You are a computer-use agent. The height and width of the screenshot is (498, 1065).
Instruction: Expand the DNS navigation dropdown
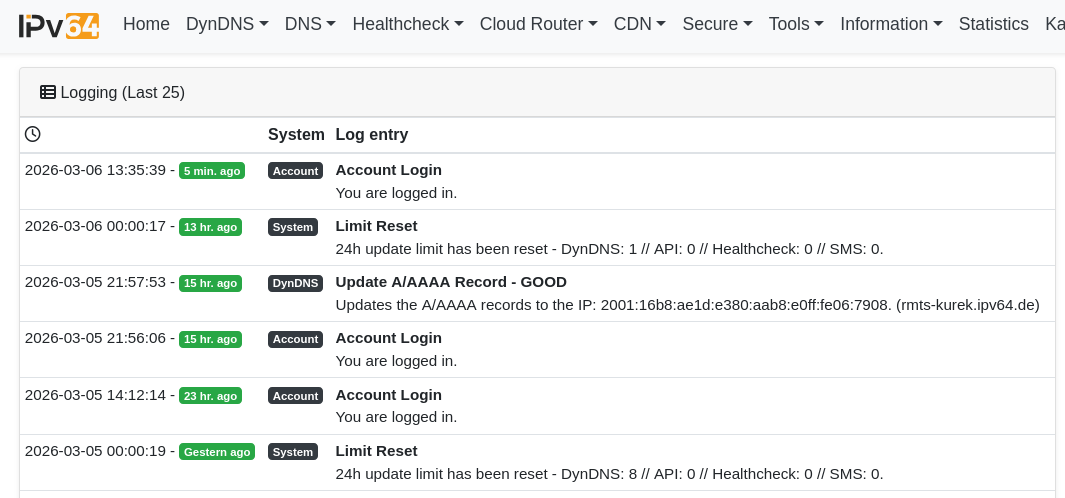pos(310,24)
